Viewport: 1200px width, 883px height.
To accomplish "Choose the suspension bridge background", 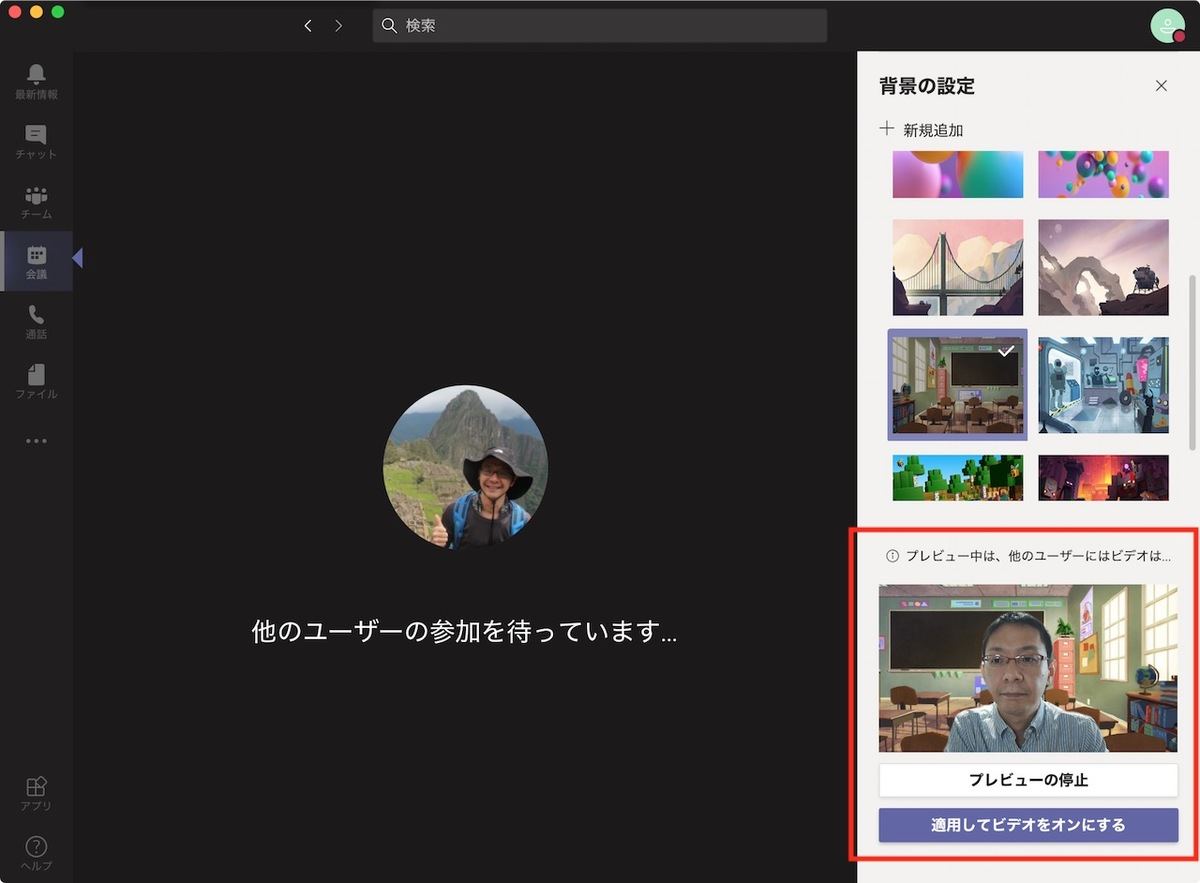I will coord(958,267).
